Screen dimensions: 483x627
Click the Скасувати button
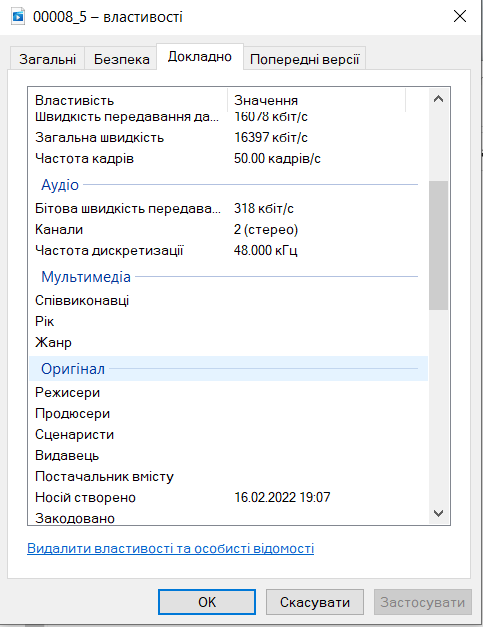click(x=315, y=602)
